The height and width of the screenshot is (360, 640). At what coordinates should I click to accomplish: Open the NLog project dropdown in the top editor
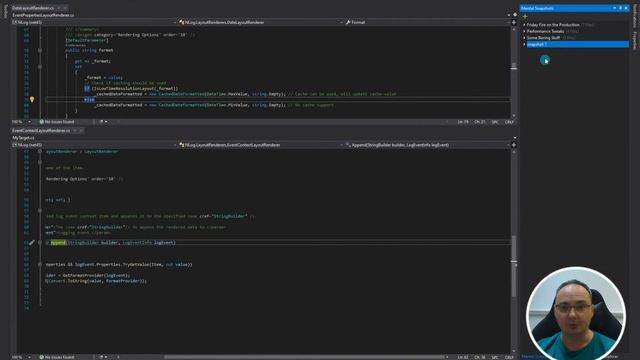tap(94, 22)
